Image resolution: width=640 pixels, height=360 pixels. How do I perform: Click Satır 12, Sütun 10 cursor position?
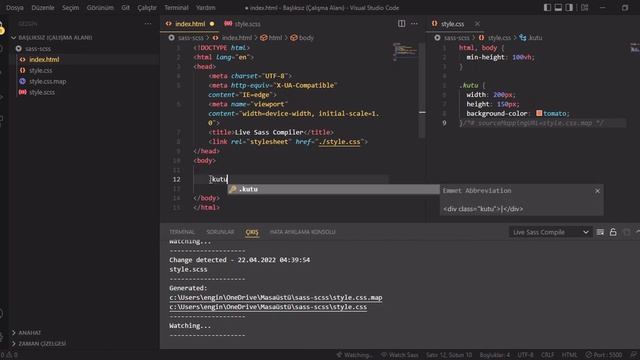[x=449, y=355]
